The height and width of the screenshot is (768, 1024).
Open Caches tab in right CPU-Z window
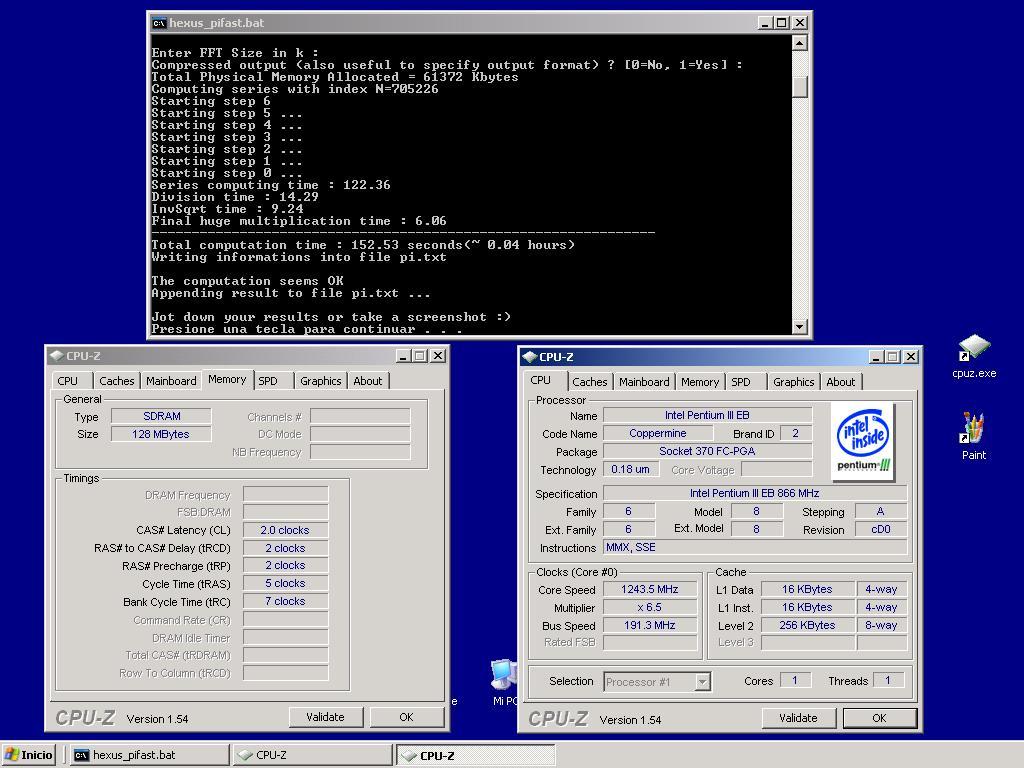click(x=590, y=382)
